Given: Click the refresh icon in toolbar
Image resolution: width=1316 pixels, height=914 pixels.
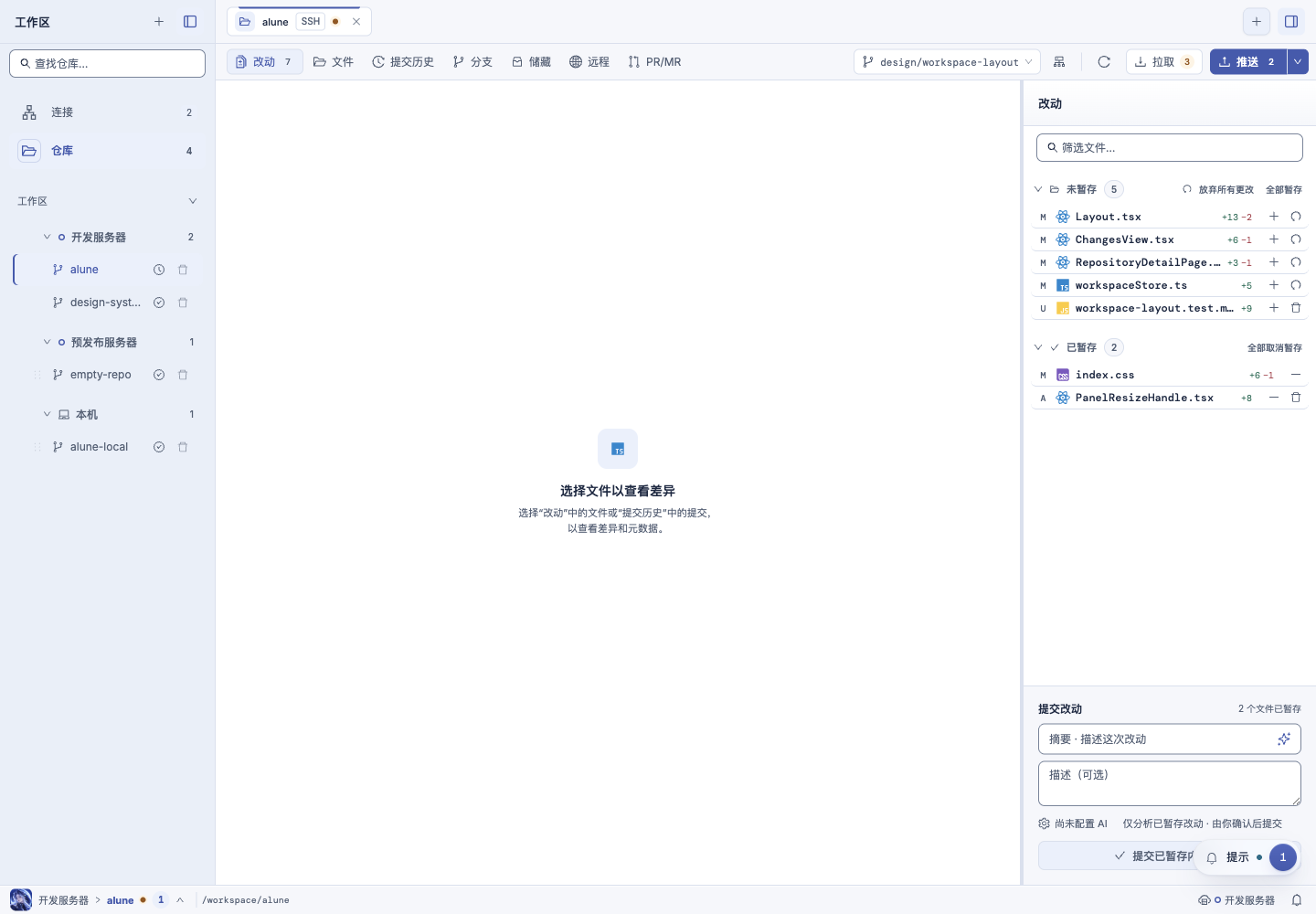Looking at the screenshot, I should [1104, 62].
